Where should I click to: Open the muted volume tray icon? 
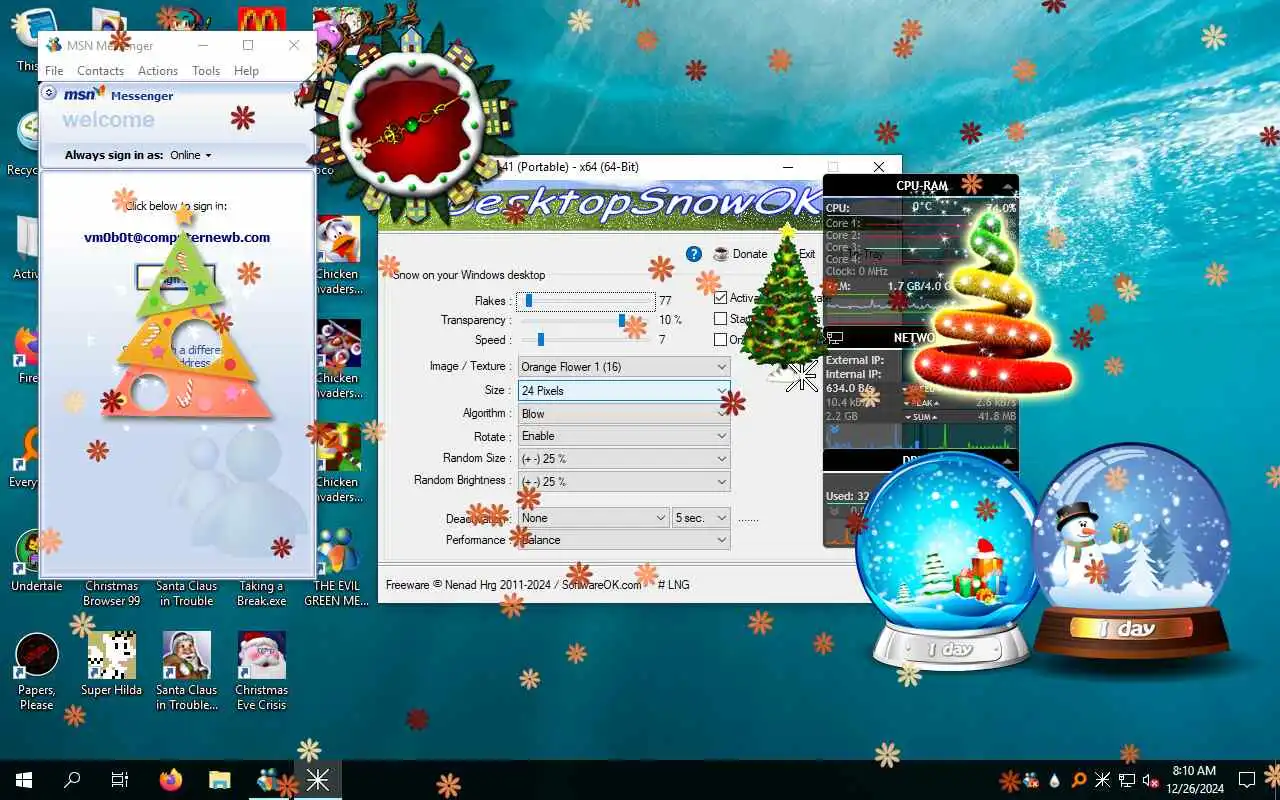click(1151, 780)
